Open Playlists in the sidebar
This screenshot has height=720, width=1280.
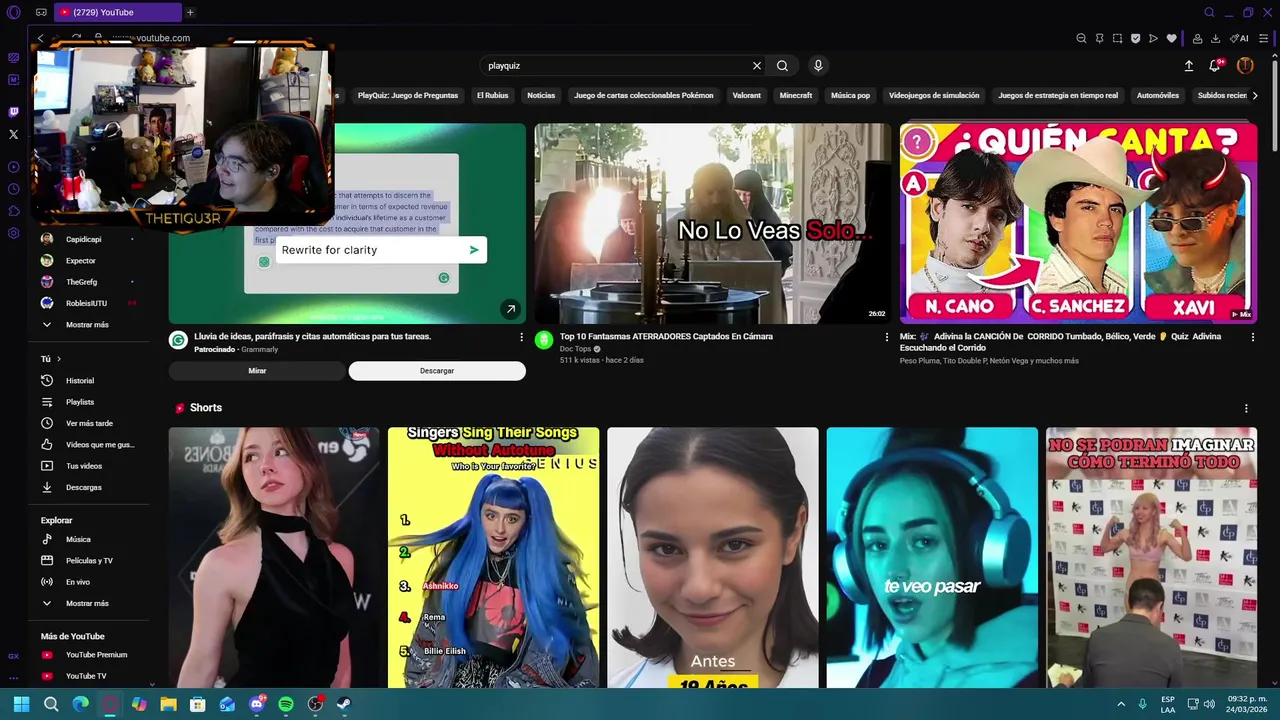coord(80,402)
